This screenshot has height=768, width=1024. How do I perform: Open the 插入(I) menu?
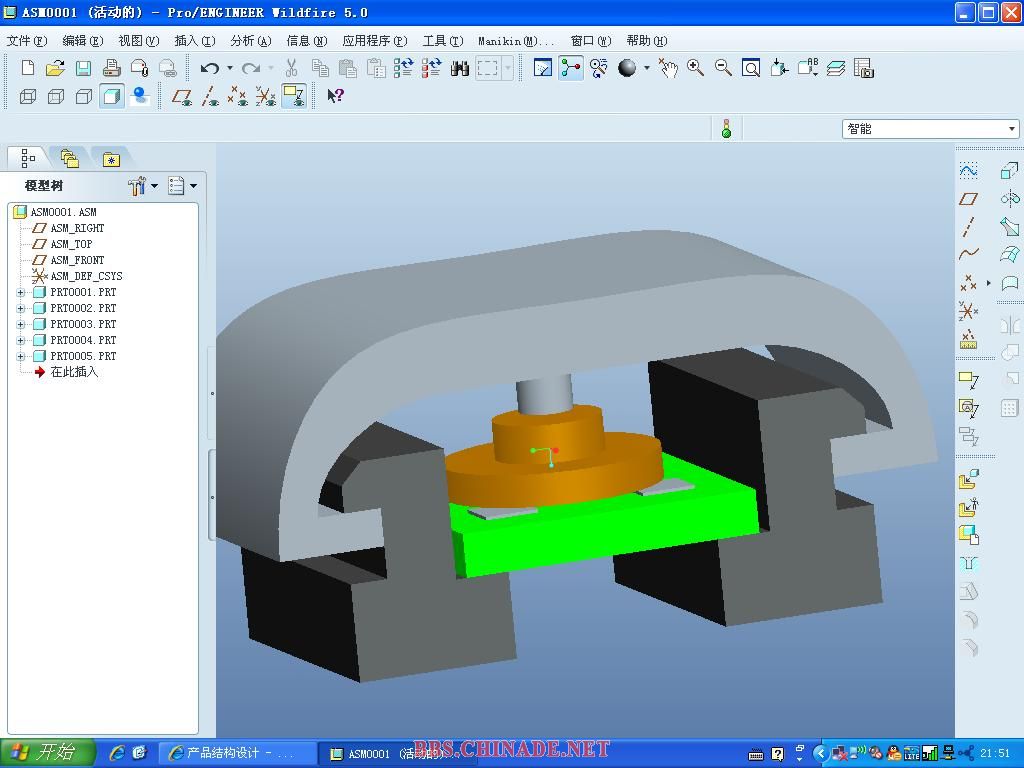(x=195, y=41)
